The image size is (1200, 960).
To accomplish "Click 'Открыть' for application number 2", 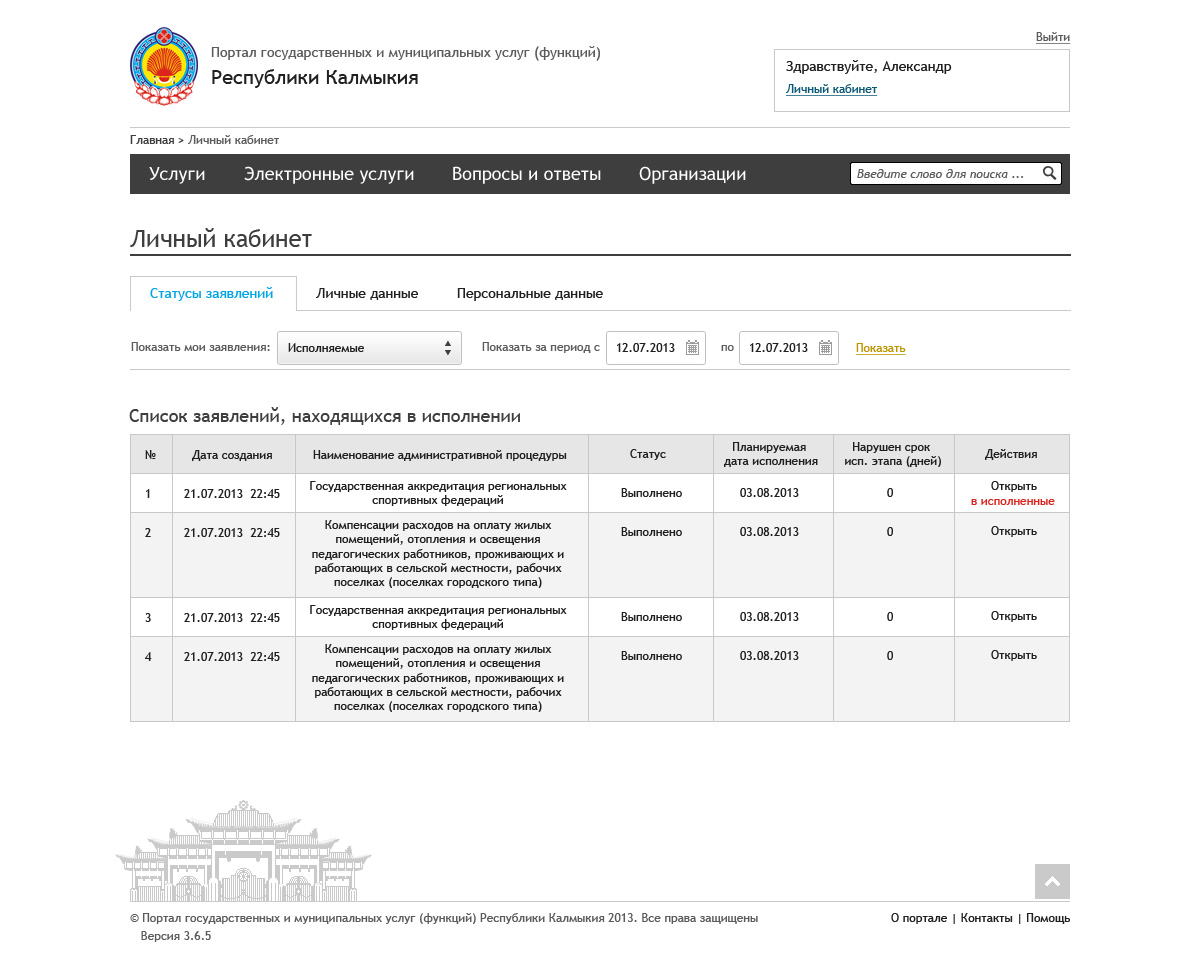I will click(1013, 531).
